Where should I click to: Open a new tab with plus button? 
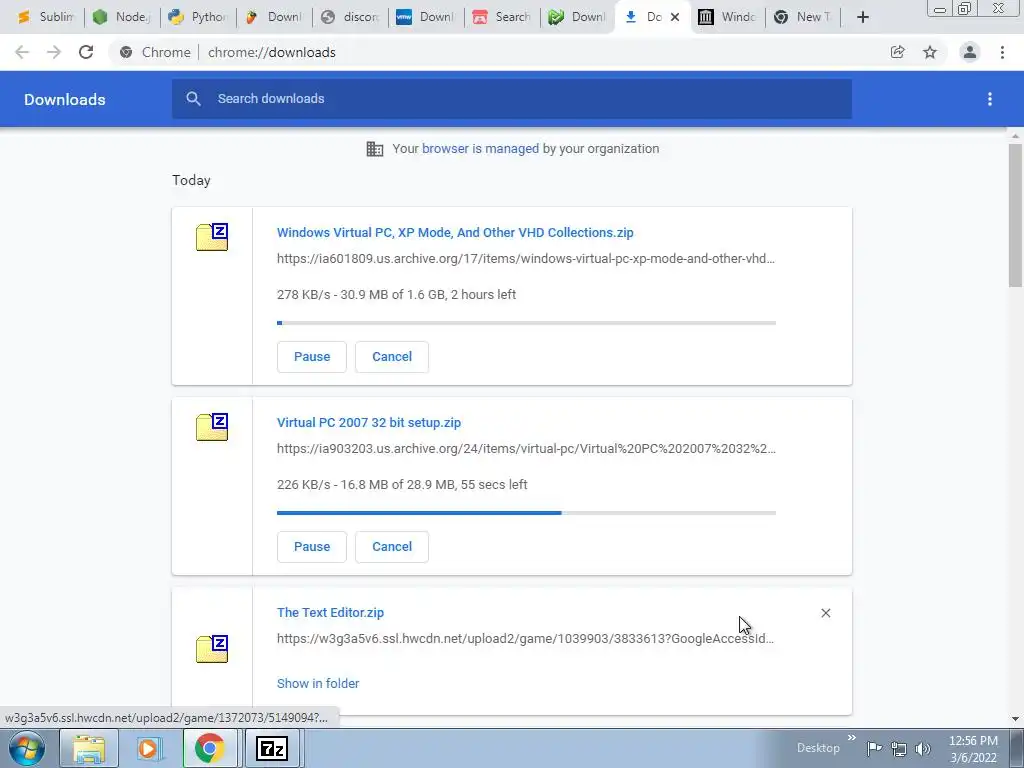point(863,17)
